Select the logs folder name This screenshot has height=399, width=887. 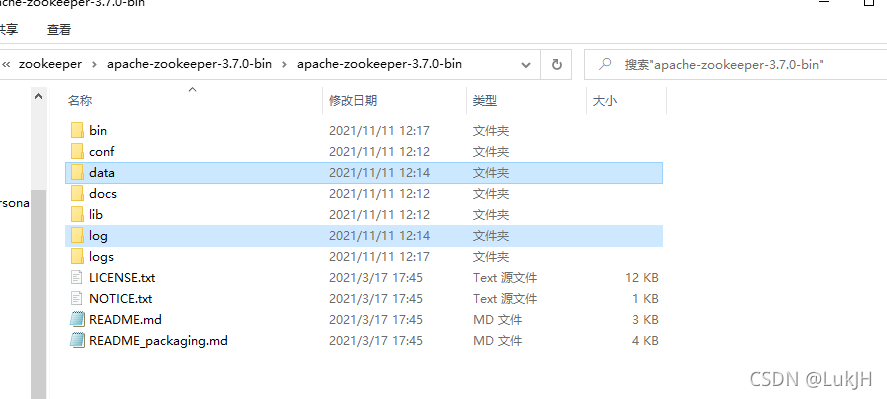(101, 256)
